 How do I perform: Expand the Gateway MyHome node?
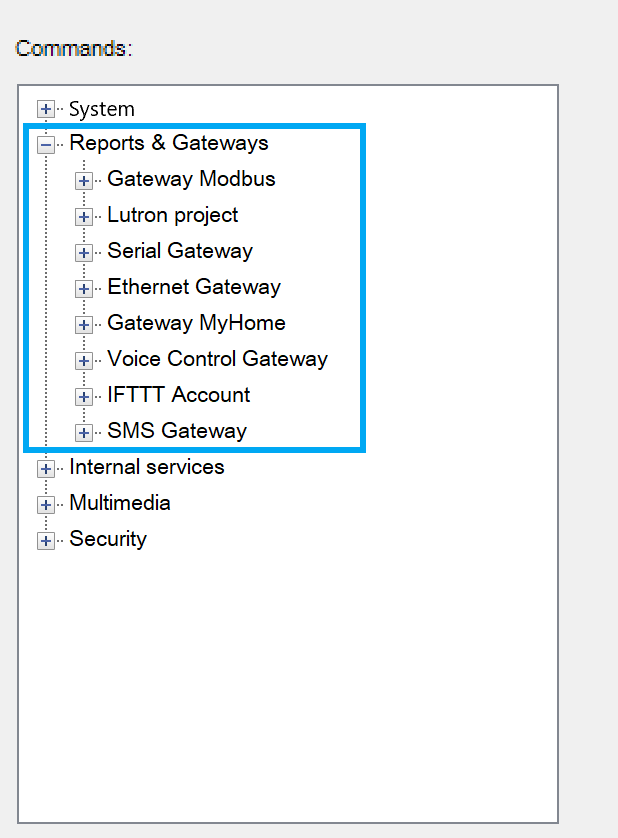(83, 324)
